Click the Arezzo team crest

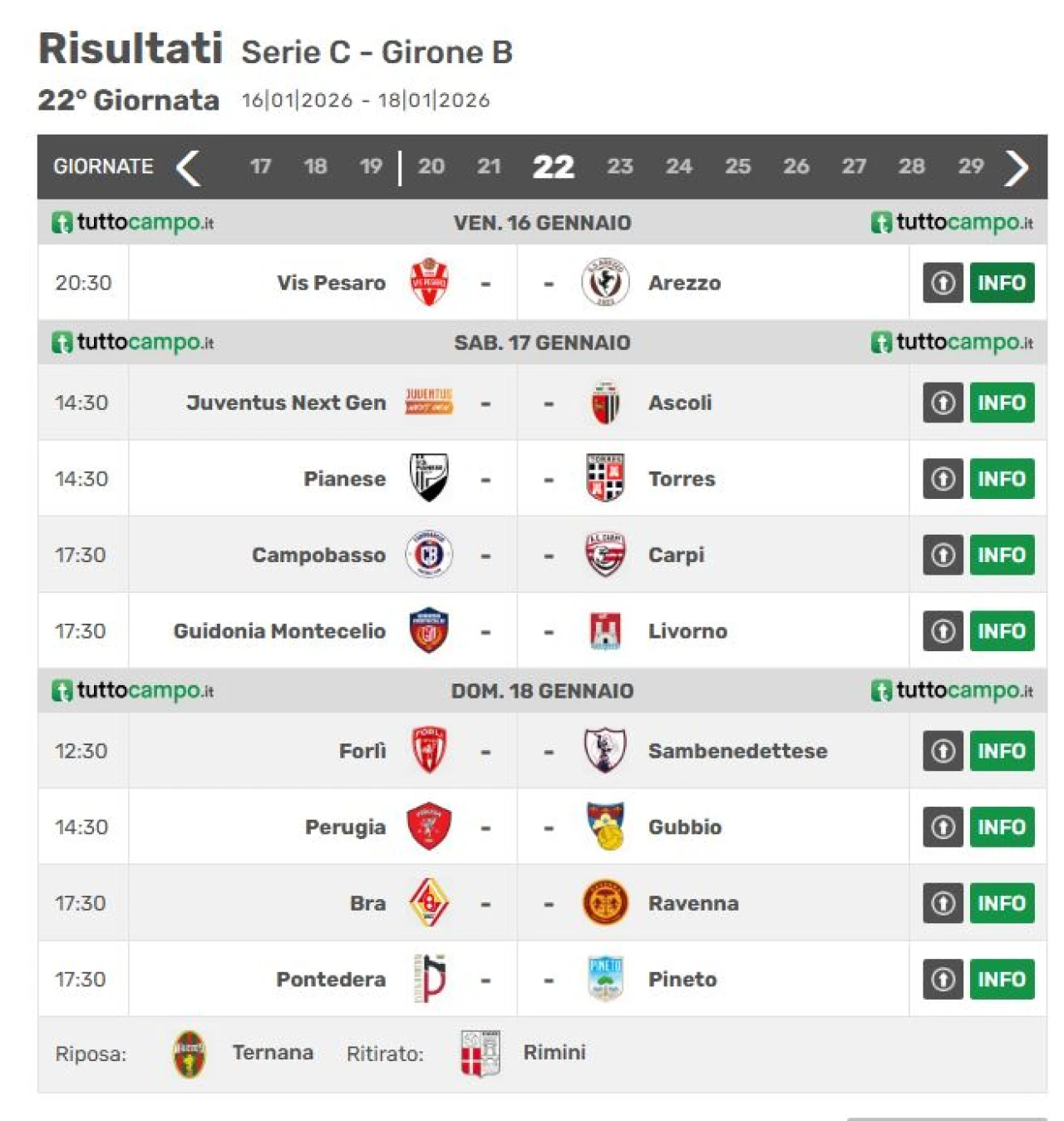pyautogui.click(x=605, y=283)
